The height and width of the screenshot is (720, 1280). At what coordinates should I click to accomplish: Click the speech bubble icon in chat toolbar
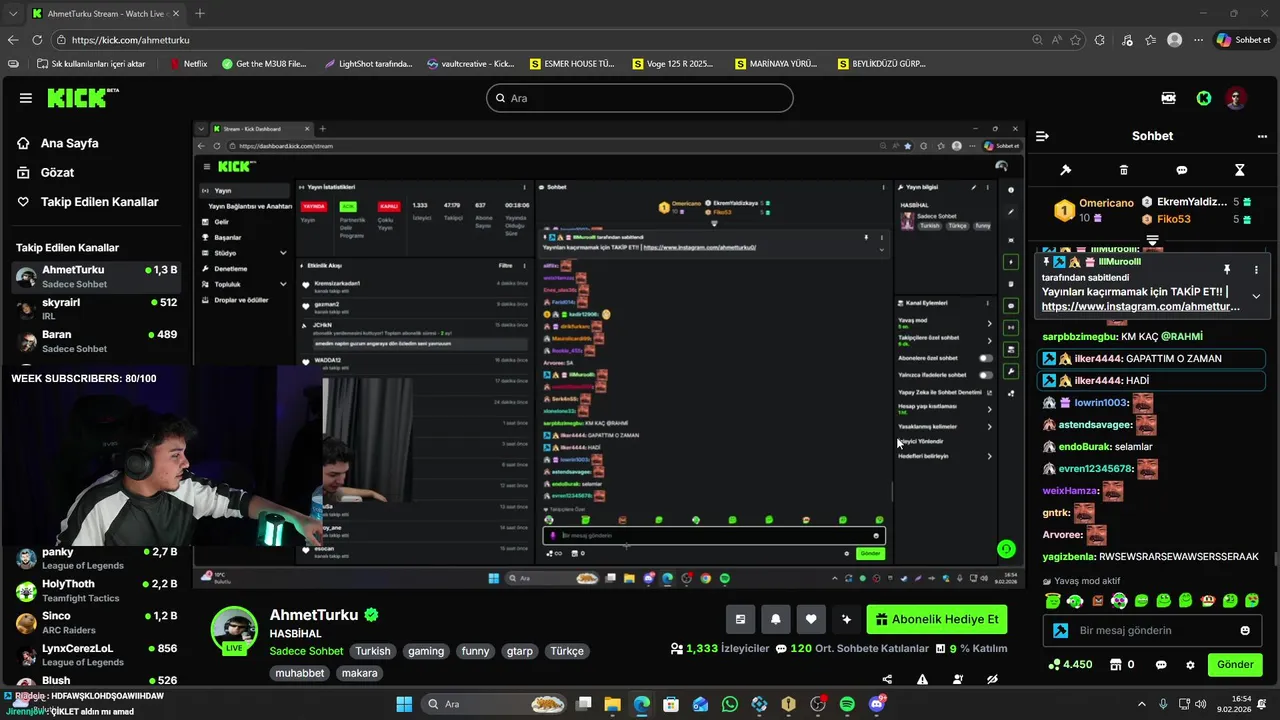[x=1182, y=170]
